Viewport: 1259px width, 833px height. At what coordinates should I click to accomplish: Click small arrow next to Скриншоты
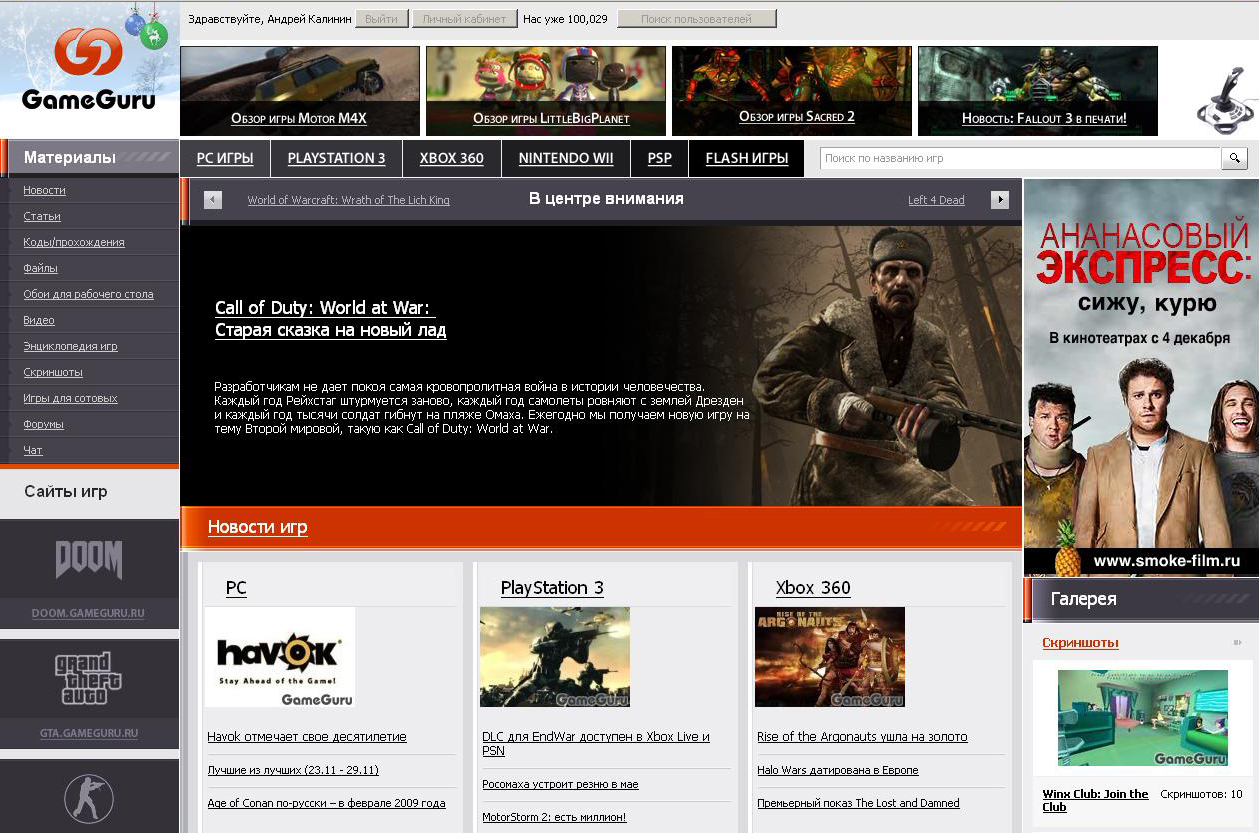tap(1237, 643)
